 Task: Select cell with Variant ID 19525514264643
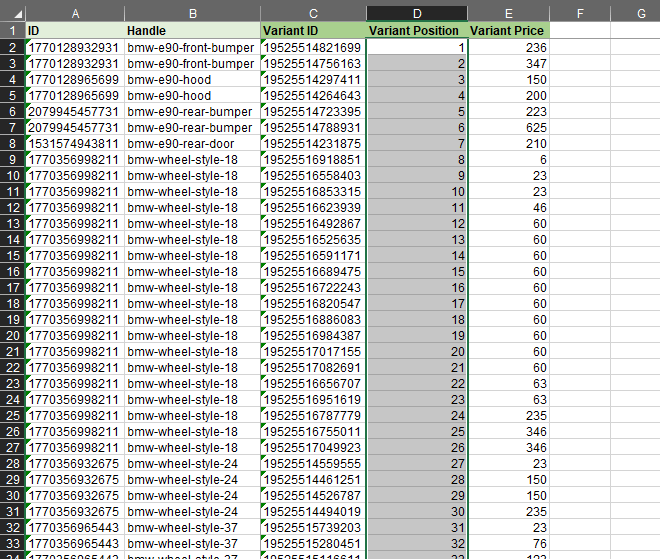click(313, 96)
